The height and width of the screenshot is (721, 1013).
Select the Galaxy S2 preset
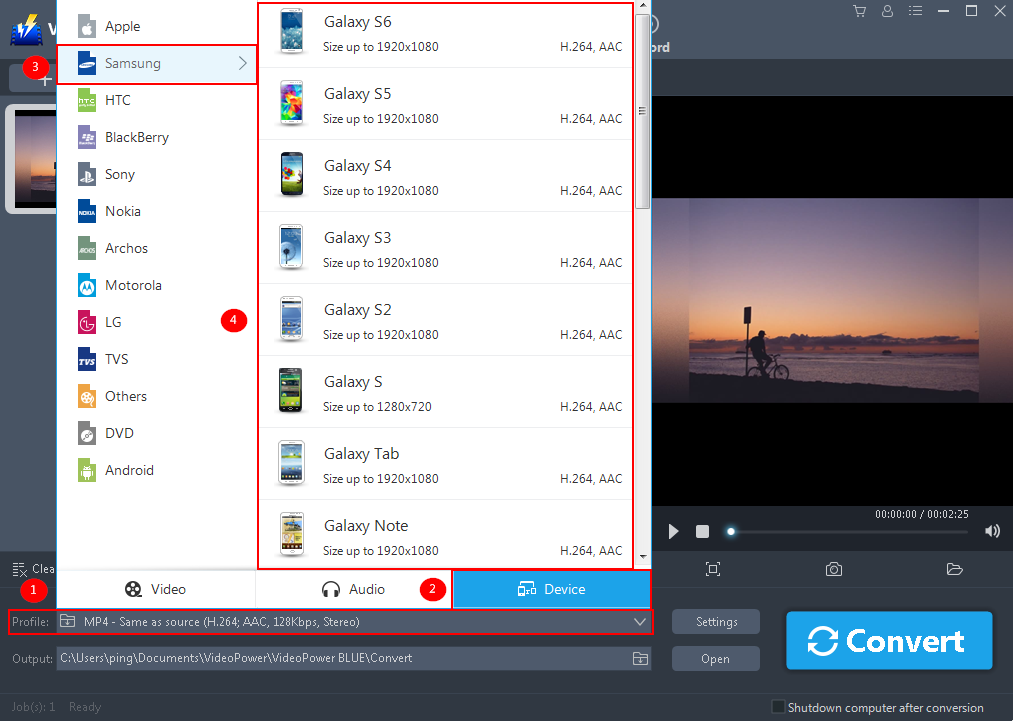point(446,319)
